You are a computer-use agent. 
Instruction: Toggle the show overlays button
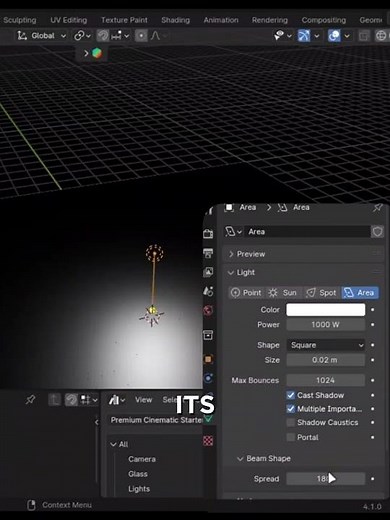tap(334, 36)
